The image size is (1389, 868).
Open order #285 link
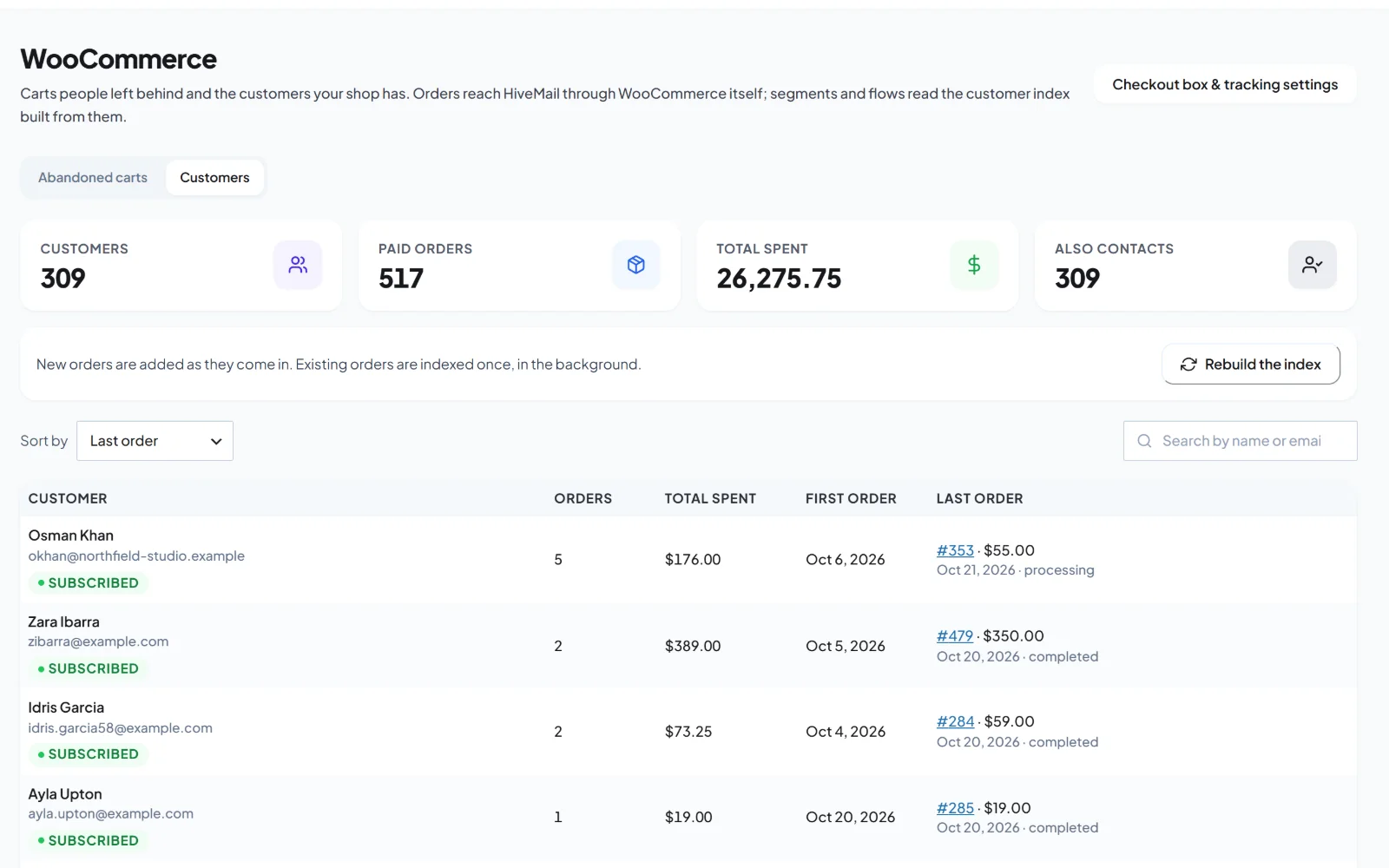pos(955,808)
